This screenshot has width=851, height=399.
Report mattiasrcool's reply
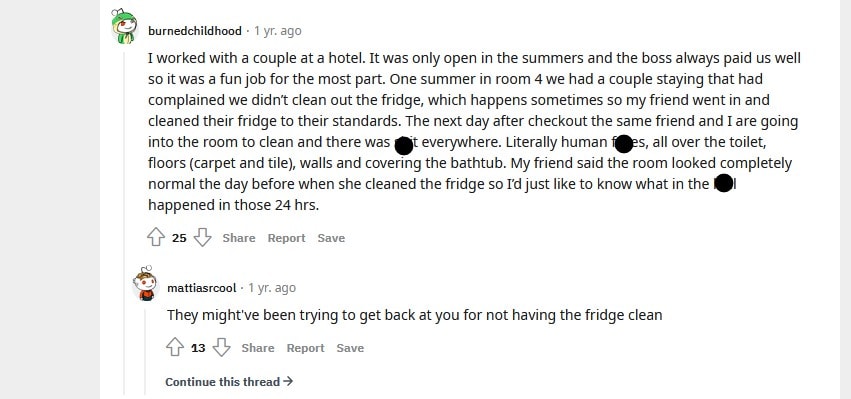306,348
